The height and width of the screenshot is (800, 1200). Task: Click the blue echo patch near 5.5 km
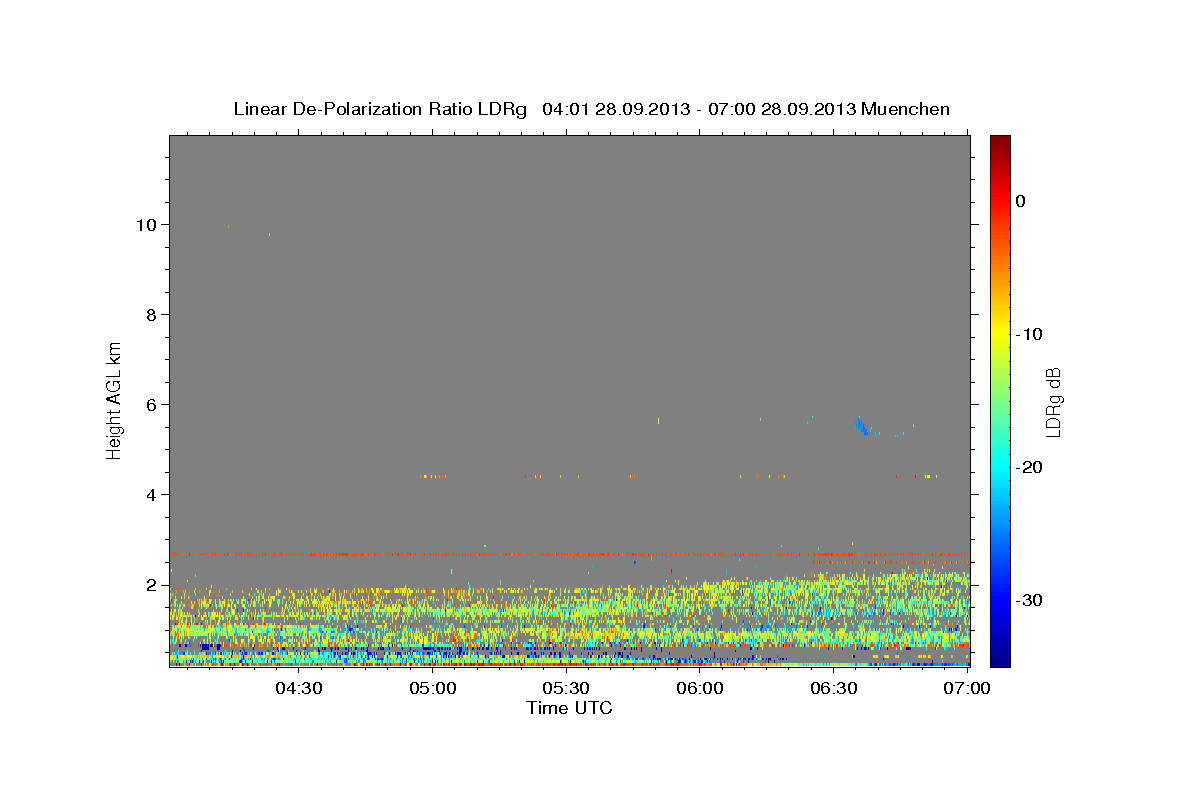tap(862, 427)
